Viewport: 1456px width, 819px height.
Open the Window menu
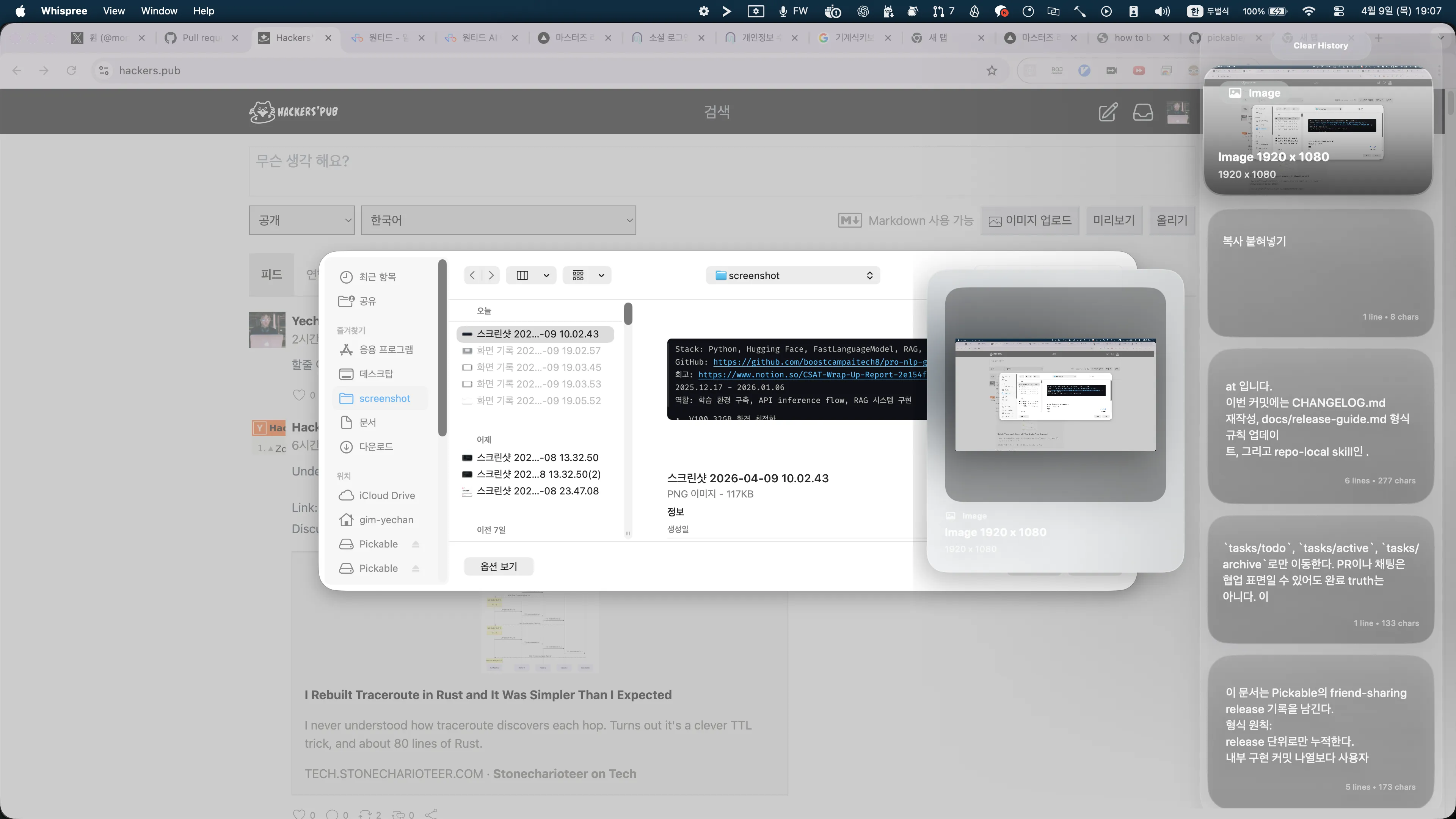[x=159, y=11]
